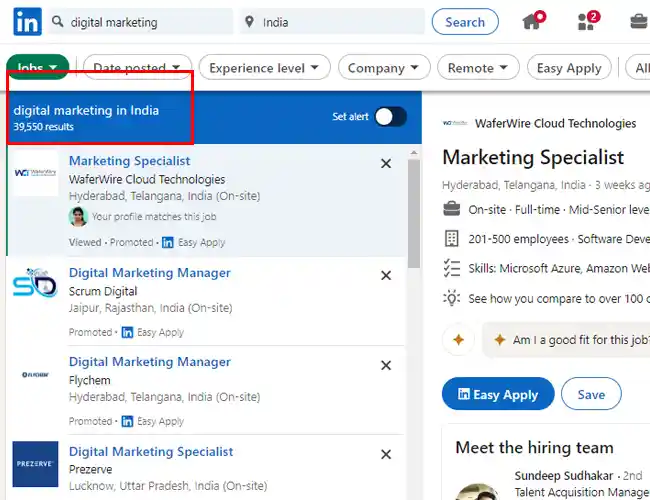
Task: Click the LinkedIn icon on Scrum Digital card
Action: tap(127, 333)
